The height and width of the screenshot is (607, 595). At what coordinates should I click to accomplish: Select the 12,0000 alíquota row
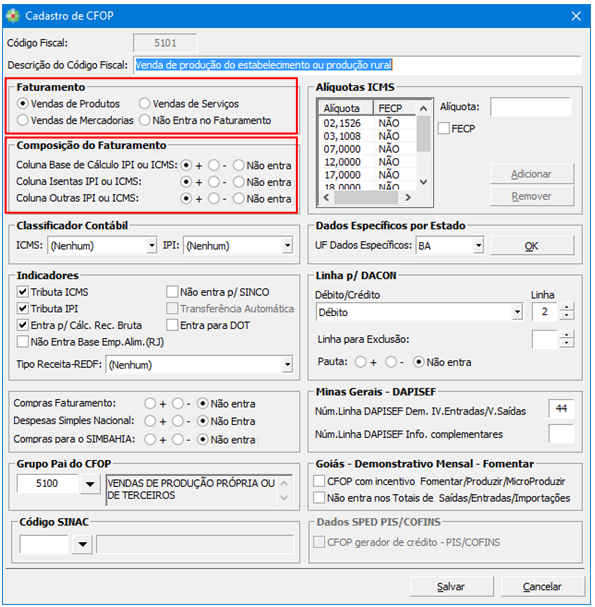tap(368, 162)
